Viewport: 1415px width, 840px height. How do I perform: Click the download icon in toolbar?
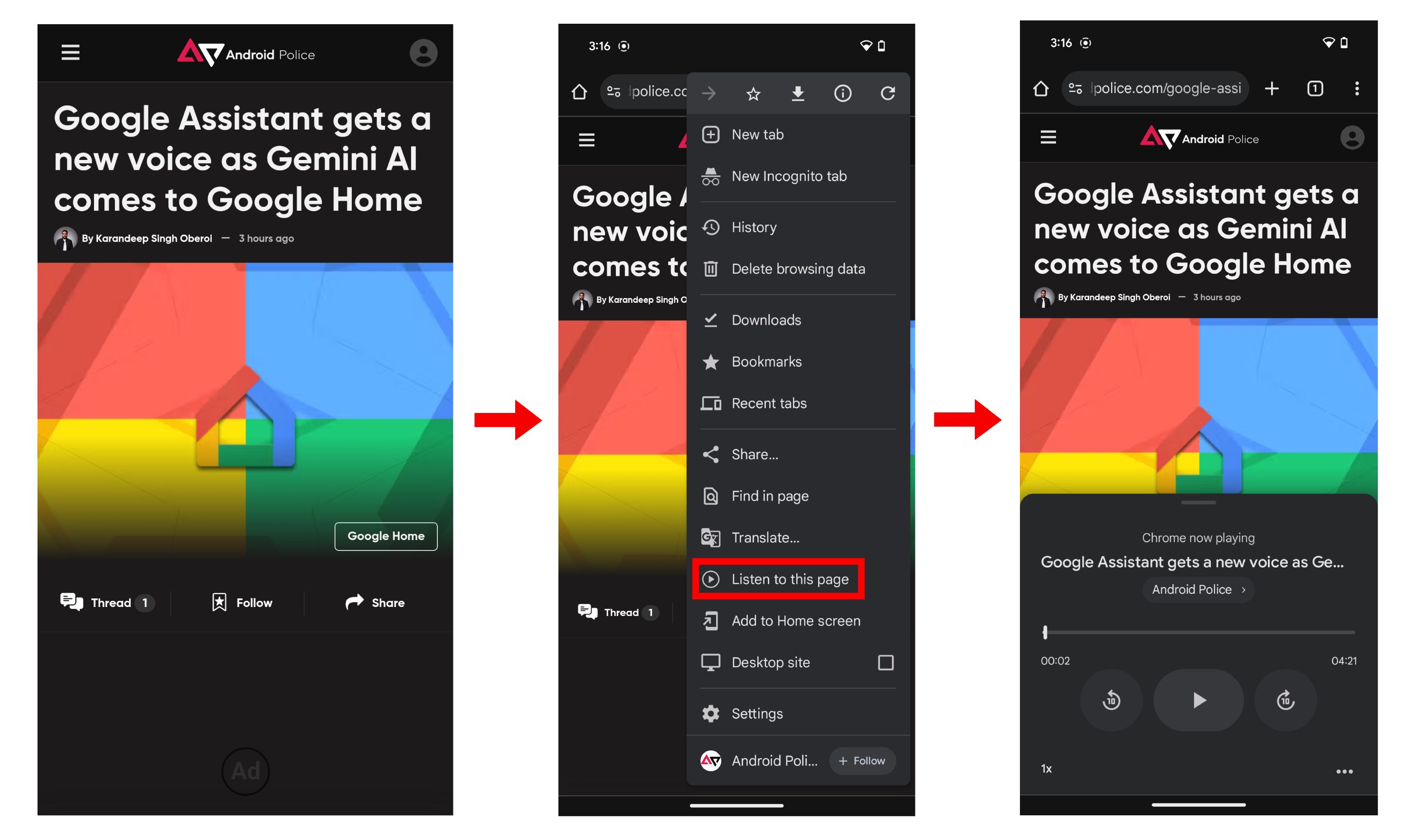[x=797, y=92]
